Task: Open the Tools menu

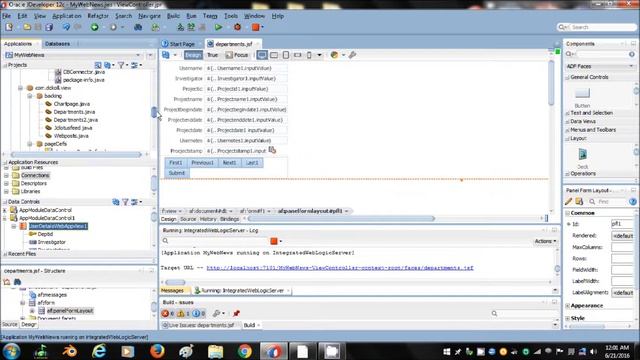Action: click(231, 16)
